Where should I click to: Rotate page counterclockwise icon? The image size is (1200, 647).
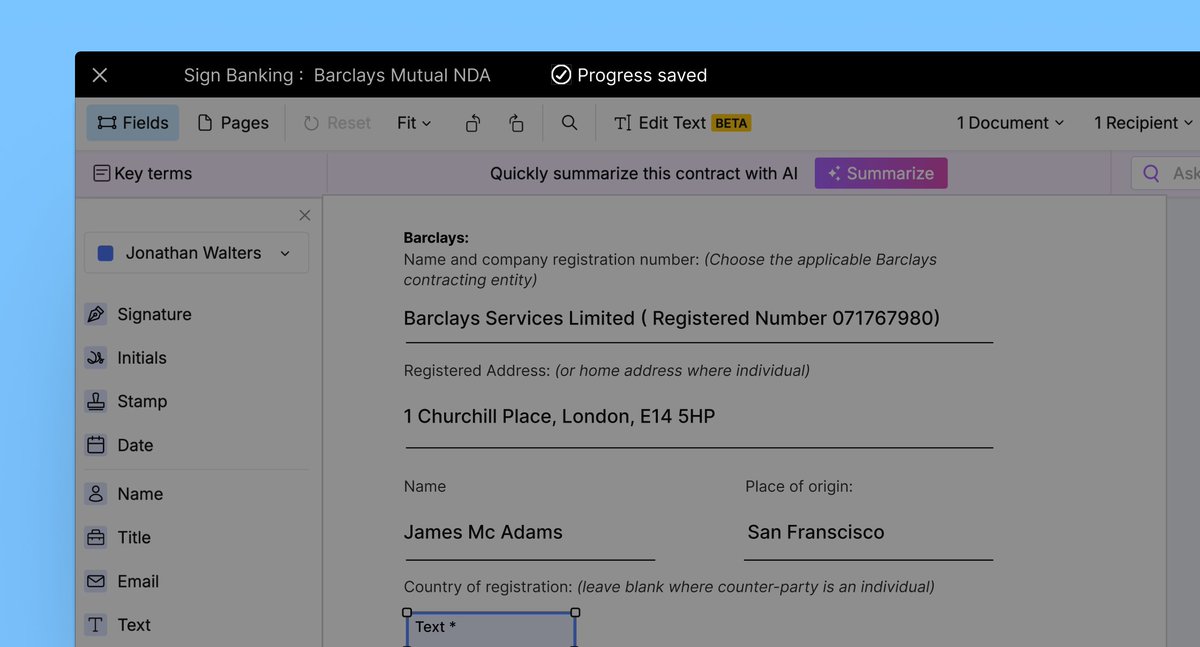coord(473,123)
